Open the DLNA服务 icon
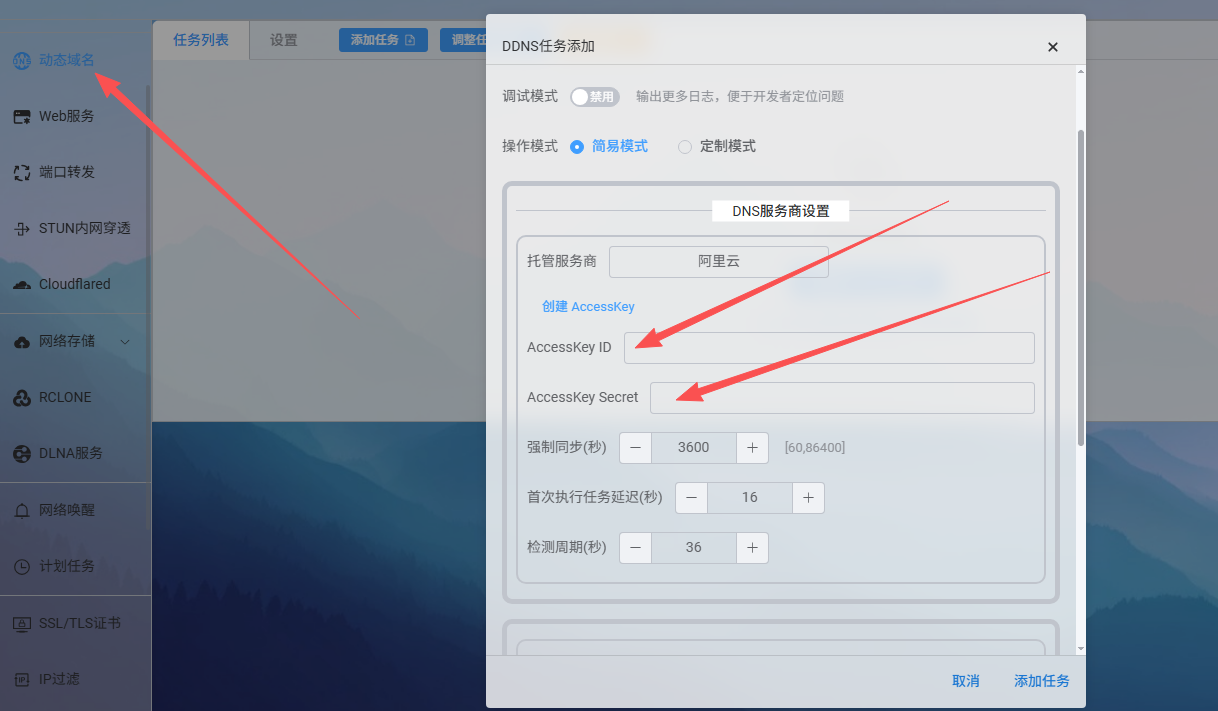Image resolution: width=1218 pixels, height=711 pixels. [21, 454]
